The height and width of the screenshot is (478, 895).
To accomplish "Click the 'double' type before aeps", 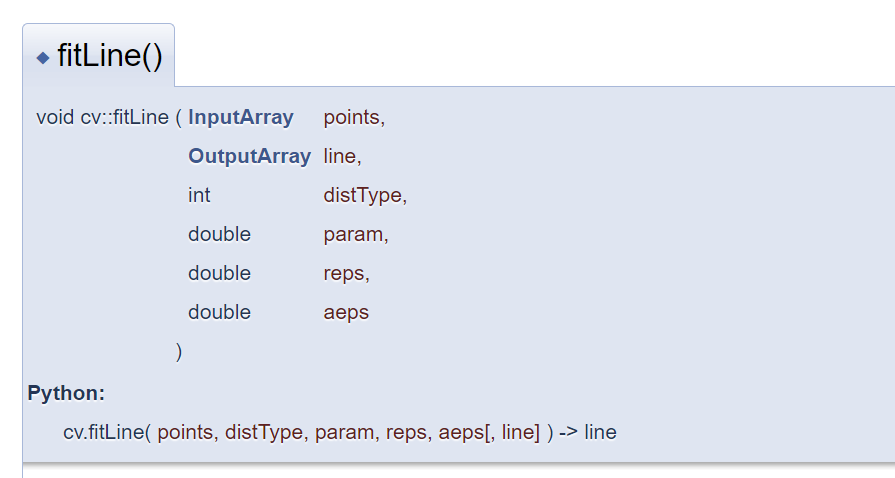I will click(219, 312).
